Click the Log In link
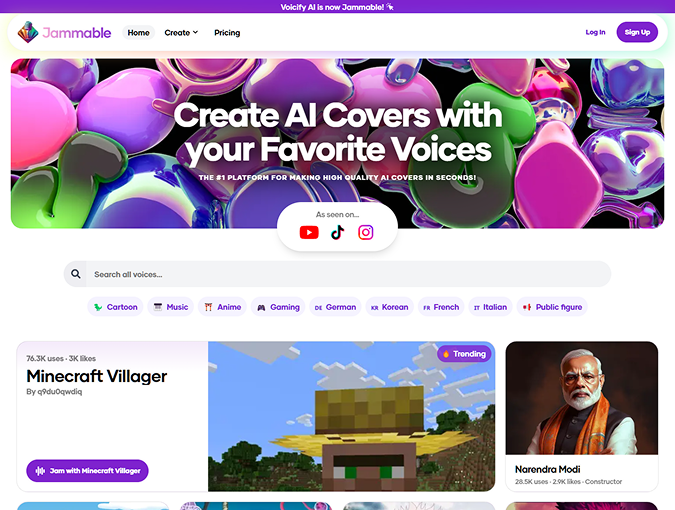 point(595,32)
